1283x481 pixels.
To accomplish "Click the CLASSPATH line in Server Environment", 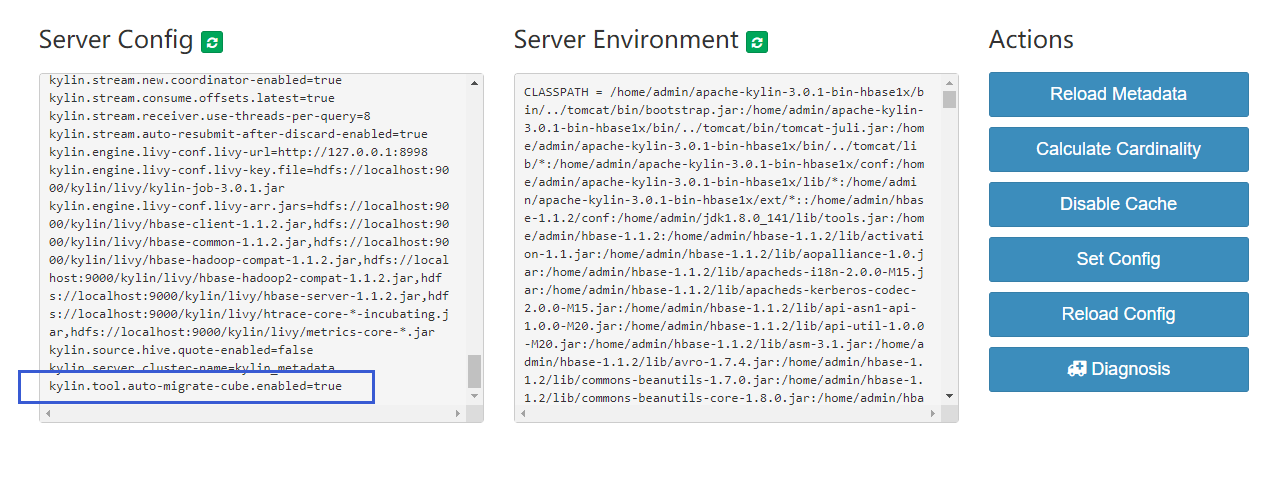I will click(700, 92).
